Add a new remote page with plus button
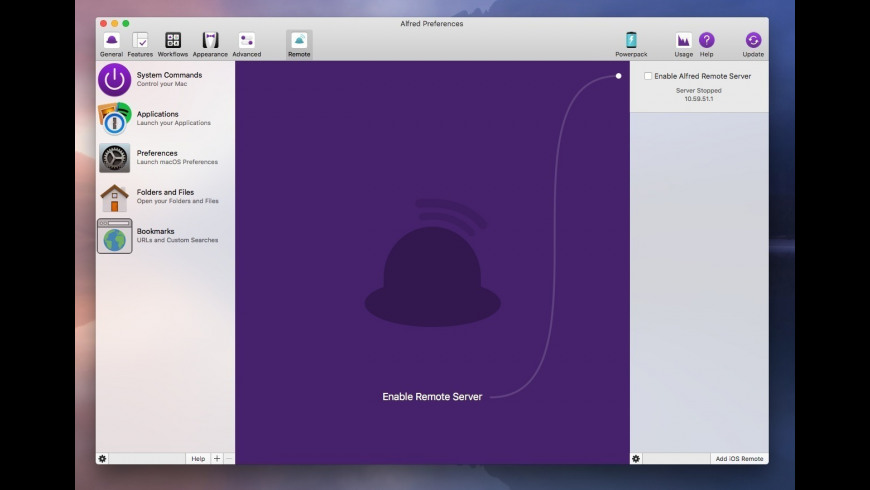 point(217,459)
